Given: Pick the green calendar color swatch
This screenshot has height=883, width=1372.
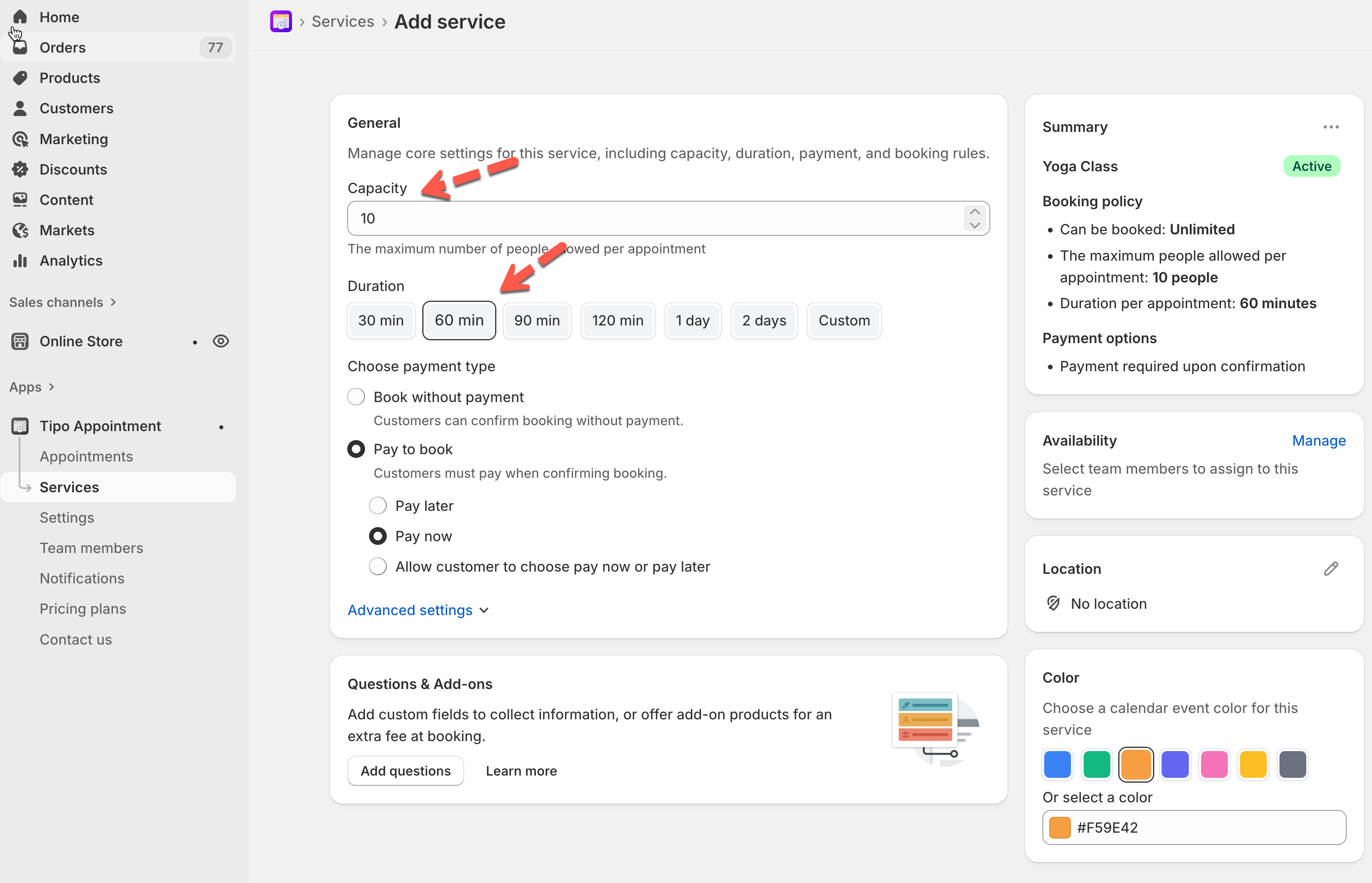Looking at the screenshot, I should tap(1096, 764).
